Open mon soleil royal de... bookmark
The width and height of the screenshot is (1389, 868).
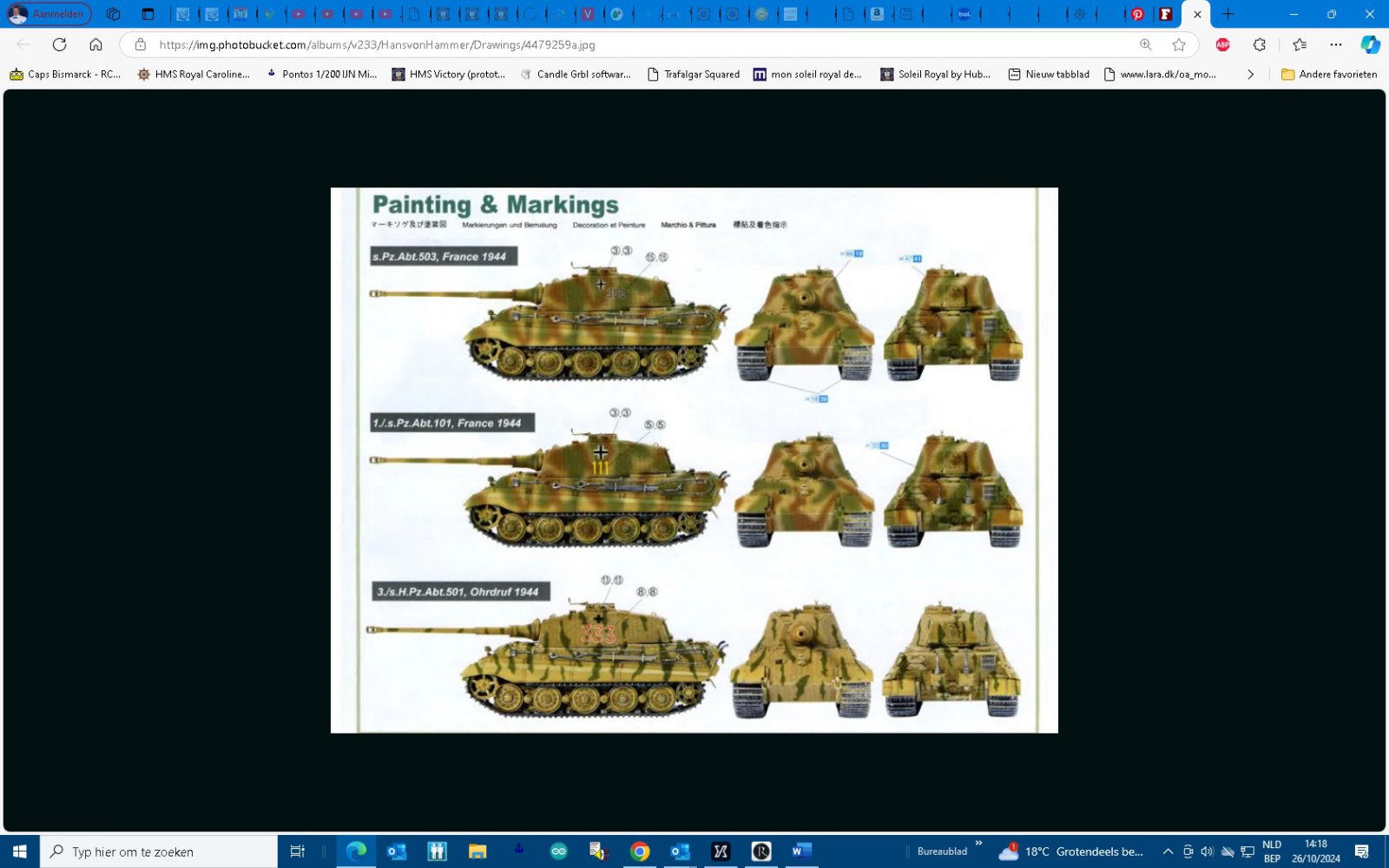pyautogui.click(x=807, y=75)
